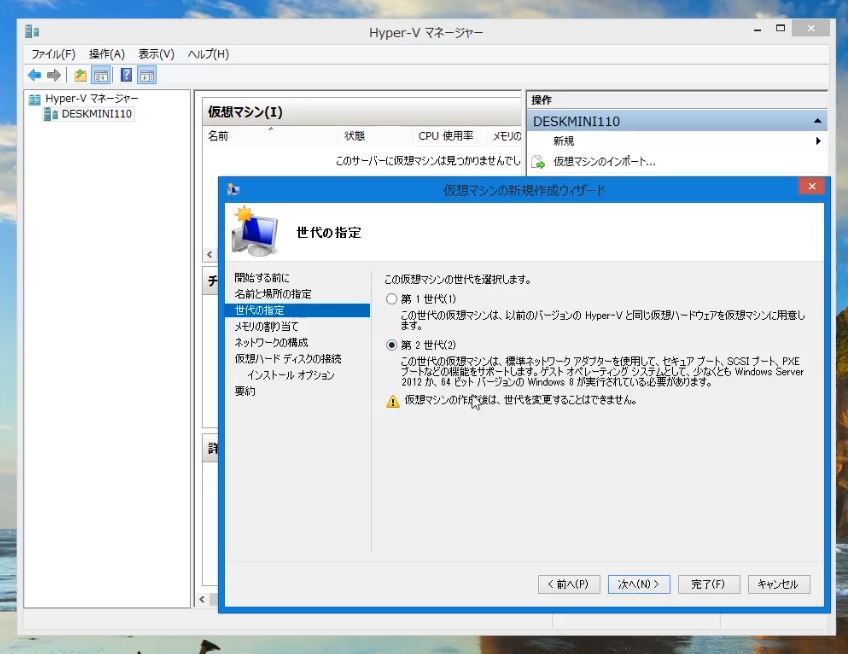The image size is (848, 654).
Task: Open the ファイル(F) menu
Action: coord(54,54)
